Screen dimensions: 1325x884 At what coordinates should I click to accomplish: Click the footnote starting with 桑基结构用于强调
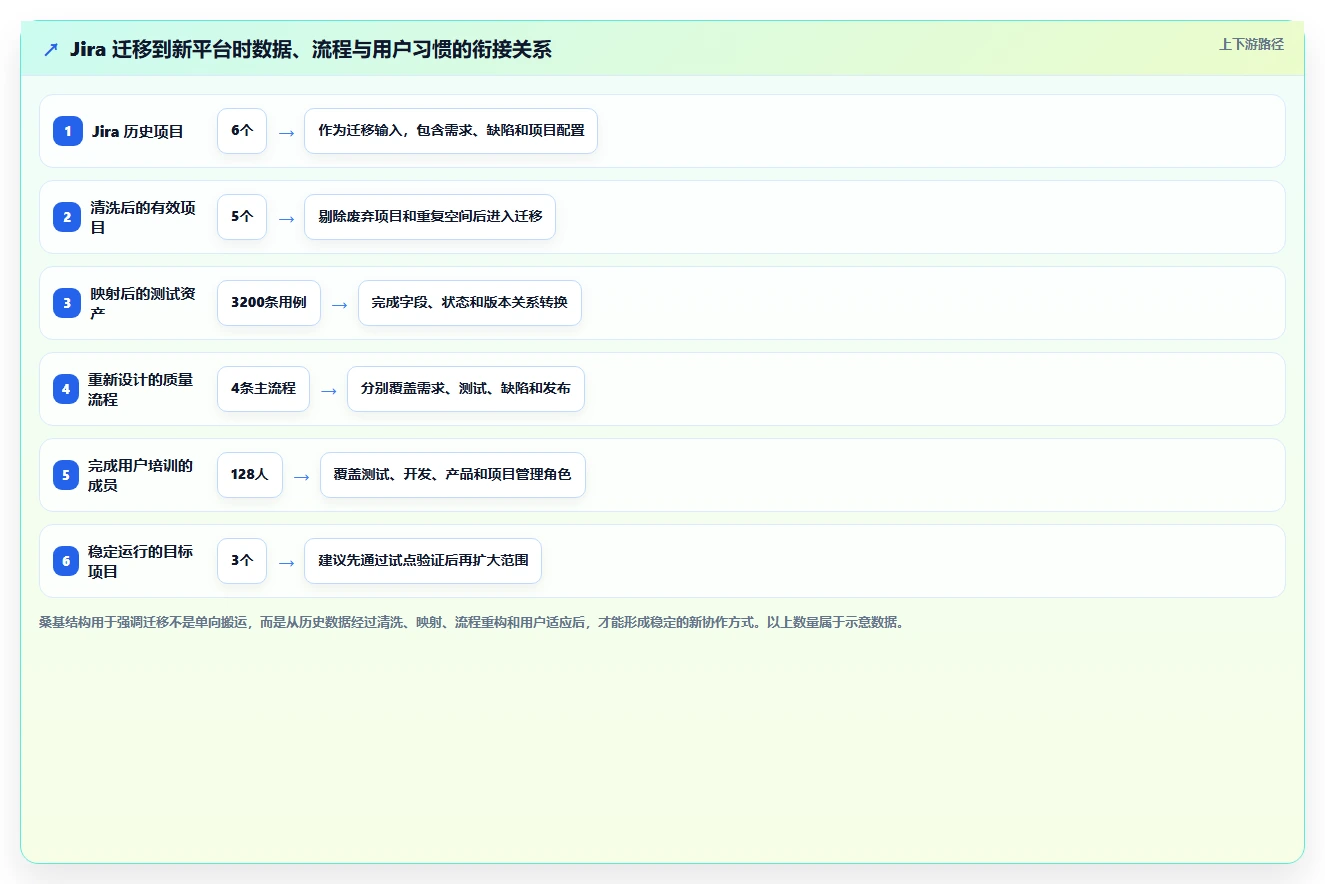tap(471, 622)
